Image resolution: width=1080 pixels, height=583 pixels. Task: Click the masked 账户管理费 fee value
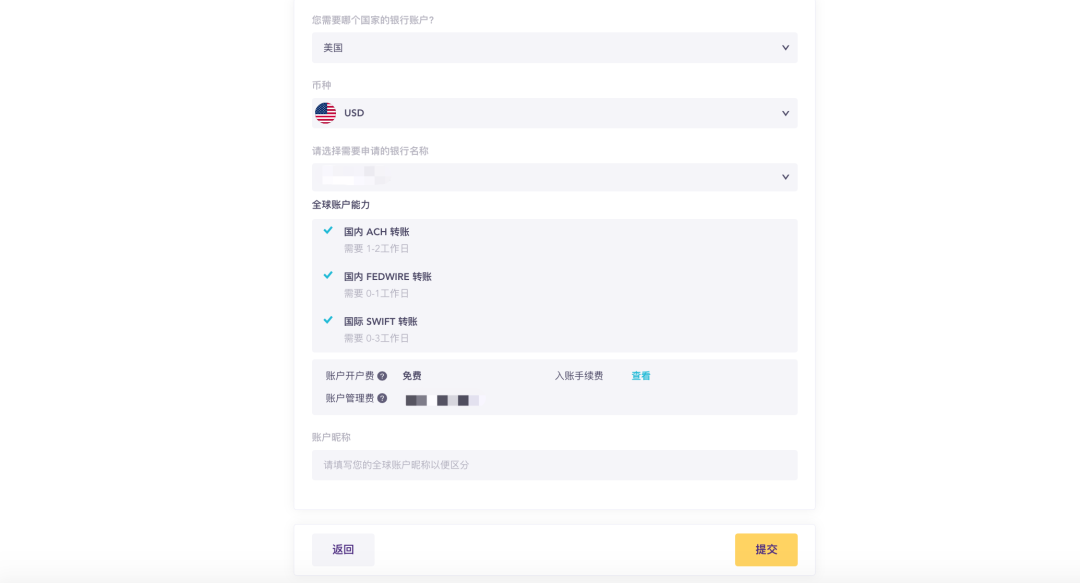(x=440, y=399)
